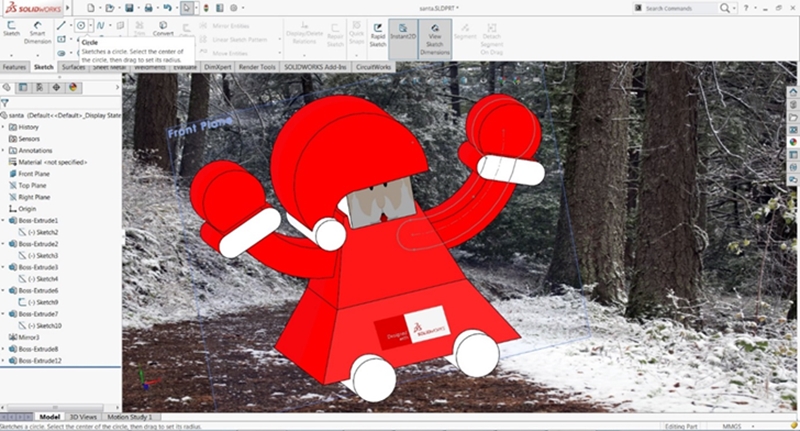This screenshot has width=800, height=431.
Task: Open the PropertyManager tab icon
Action: pos(23,88)
